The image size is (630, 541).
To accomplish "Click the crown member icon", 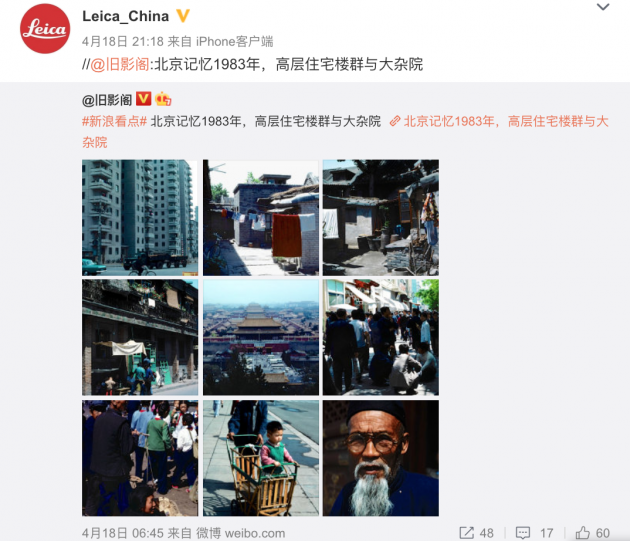I will coord(163,98).
